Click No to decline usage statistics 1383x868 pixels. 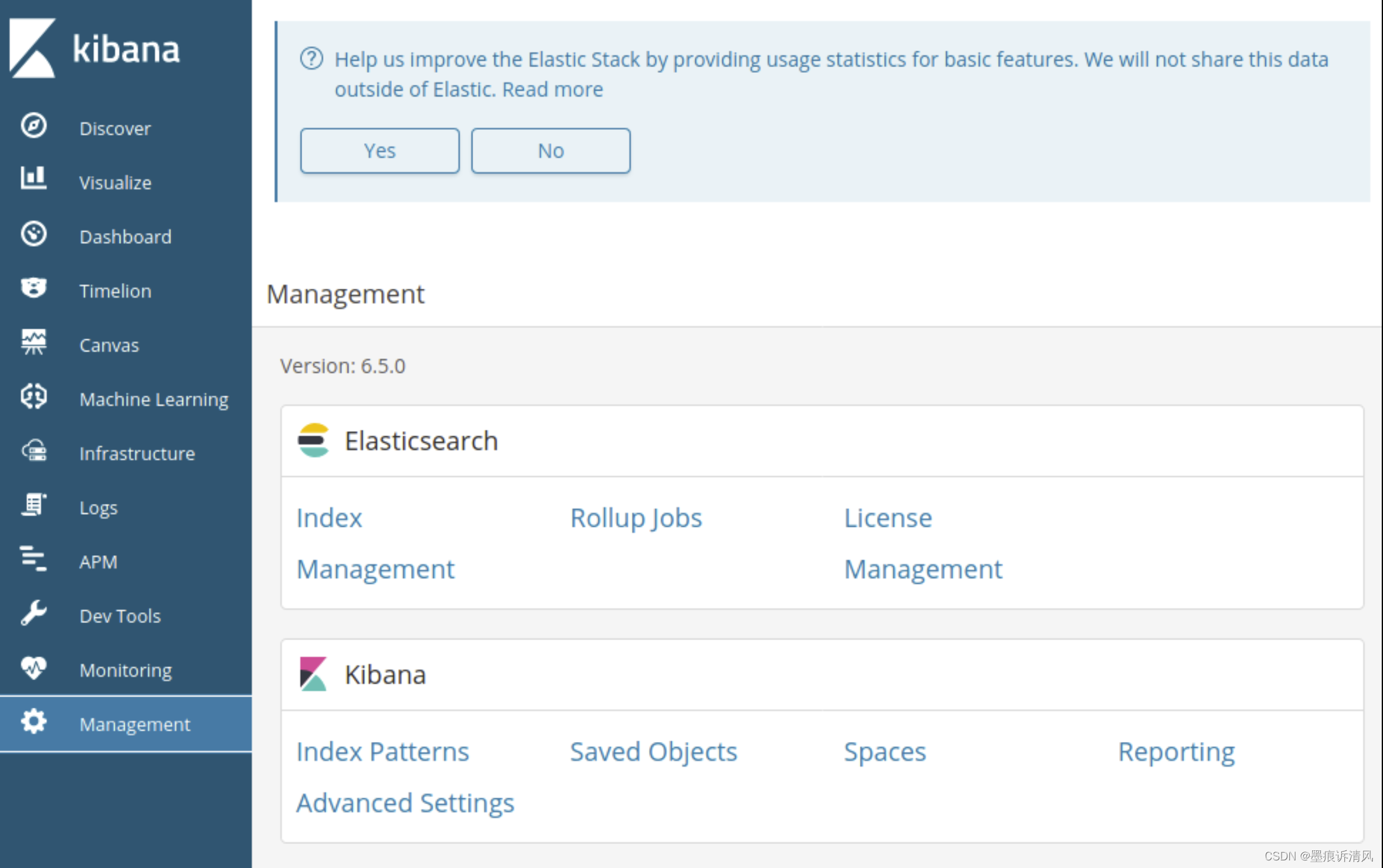(551, 151)
